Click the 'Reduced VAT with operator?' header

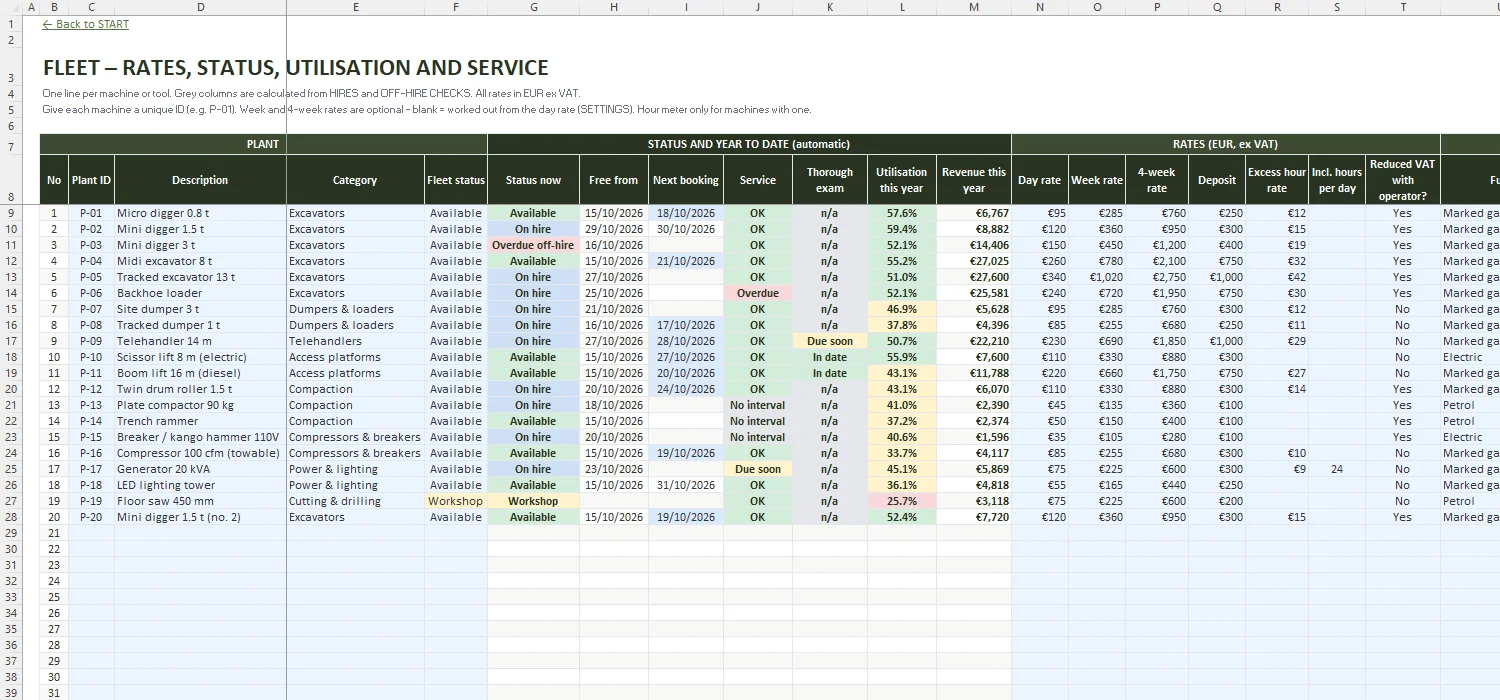pyautogui.click(x=1403, y=180)
